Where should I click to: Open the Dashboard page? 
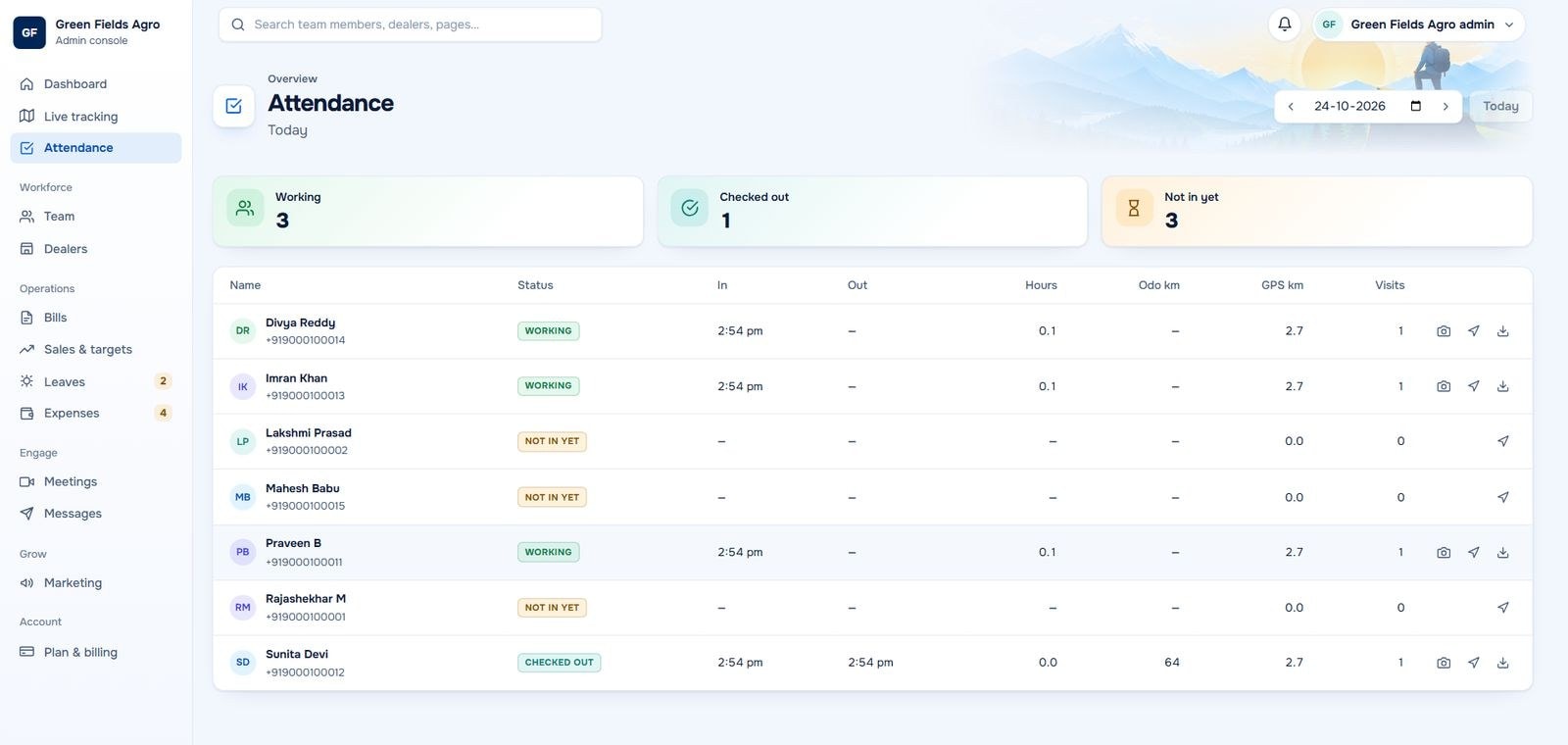(x=96, y=84)
